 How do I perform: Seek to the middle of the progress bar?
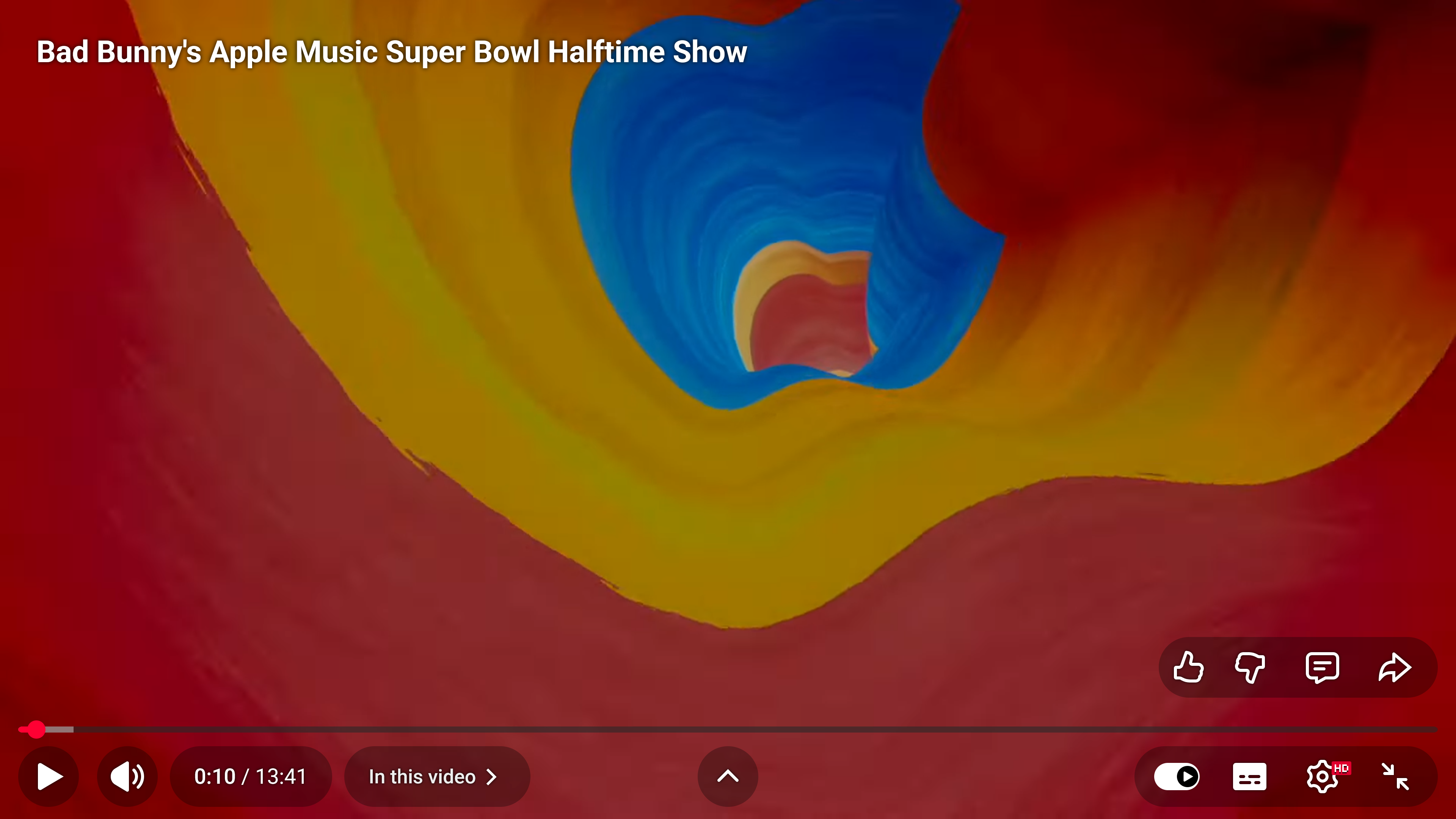coord(728,730)
